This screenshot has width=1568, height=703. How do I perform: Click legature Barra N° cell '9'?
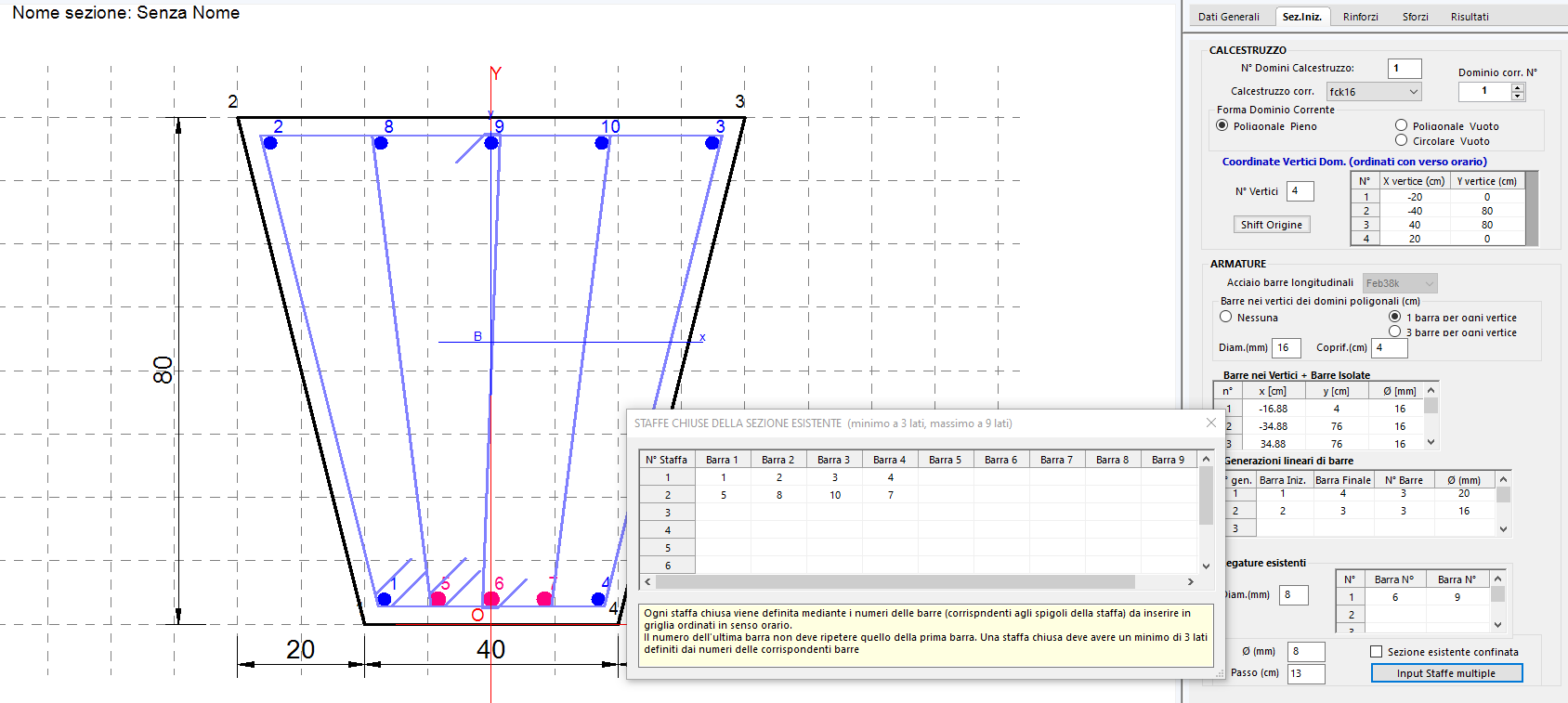pos(1457,597)
